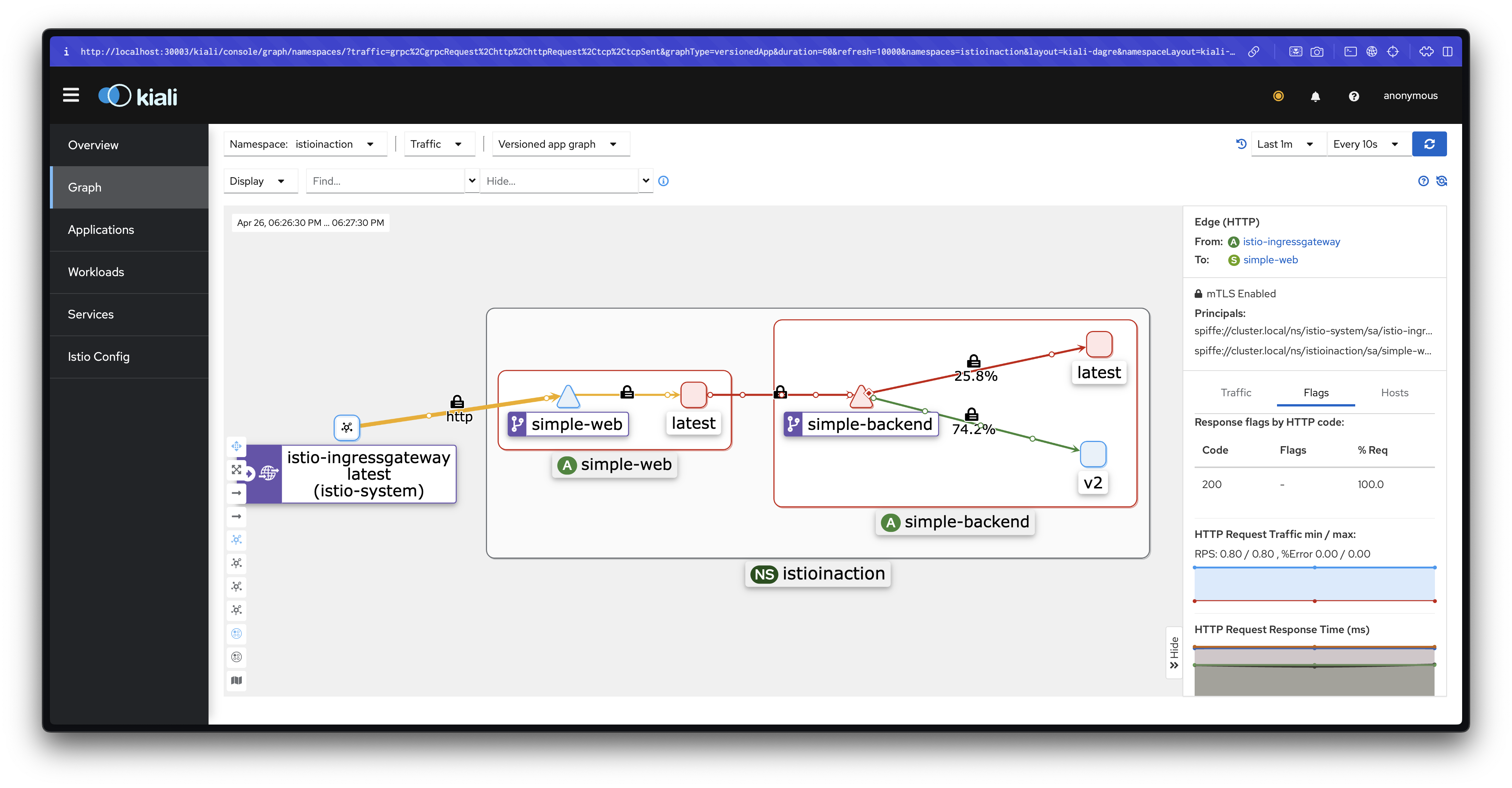Viewport: 1512px width, 788px height.
Task: Open the browser extensions puzzle icon
Action: click(1426, 52)
